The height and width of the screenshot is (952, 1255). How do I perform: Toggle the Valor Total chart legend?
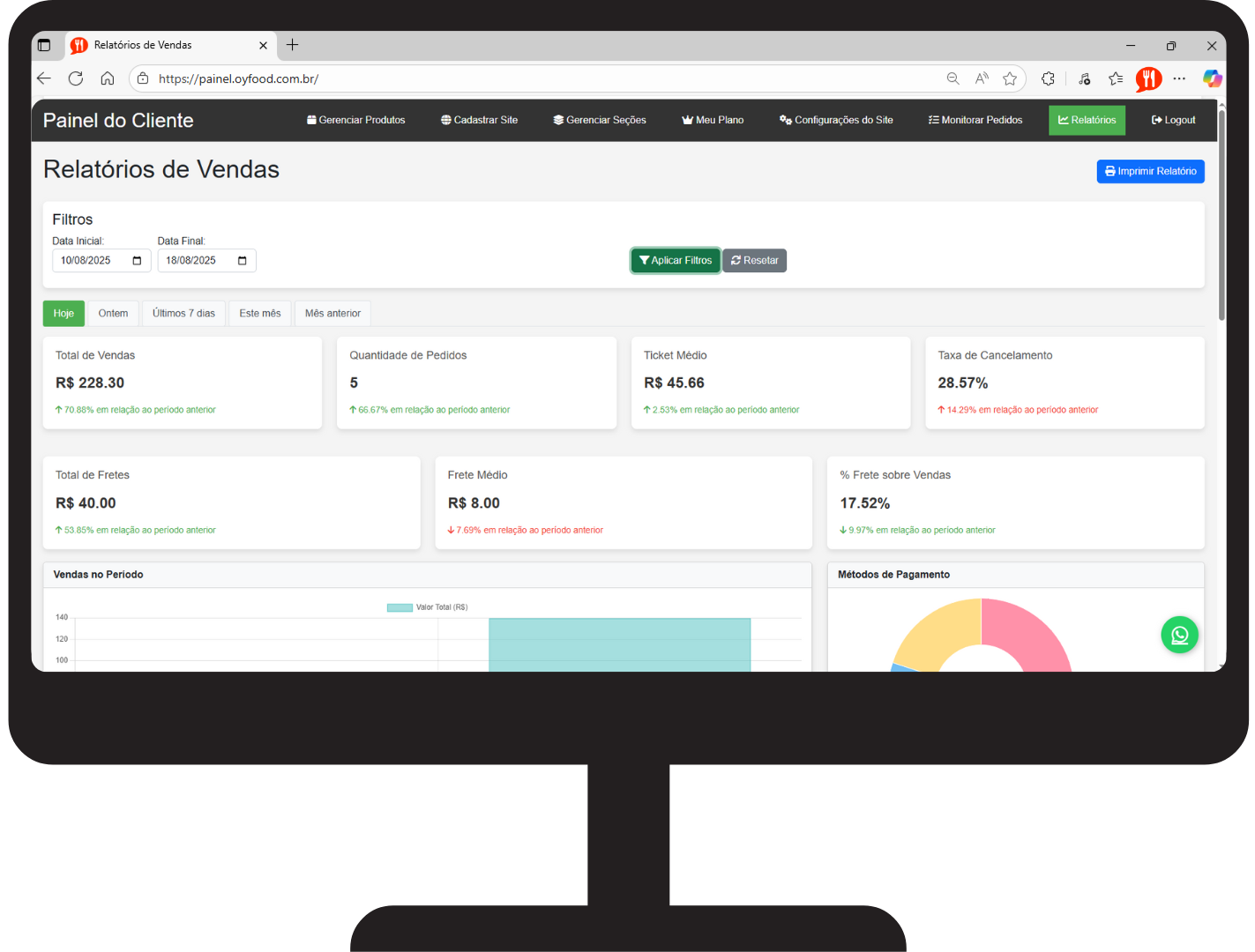(428, 607)
